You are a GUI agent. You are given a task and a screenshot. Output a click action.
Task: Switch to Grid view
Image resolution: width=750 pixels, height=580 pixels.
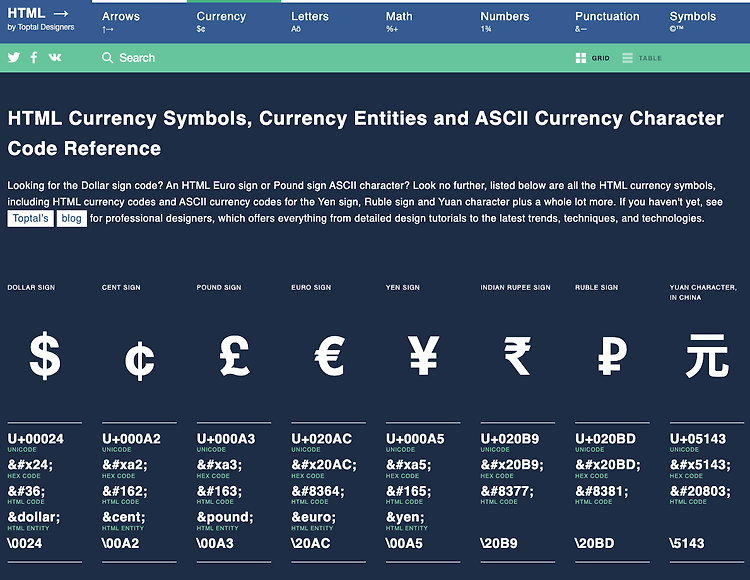point(593,58)
